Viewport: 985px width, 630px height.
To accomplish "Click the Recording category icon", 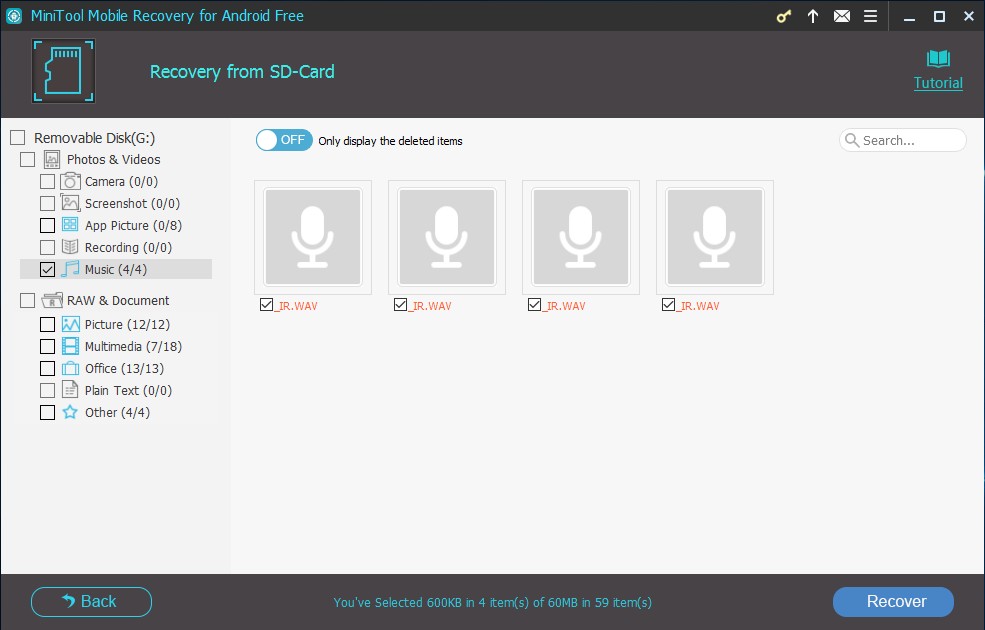I will [70, 247].
